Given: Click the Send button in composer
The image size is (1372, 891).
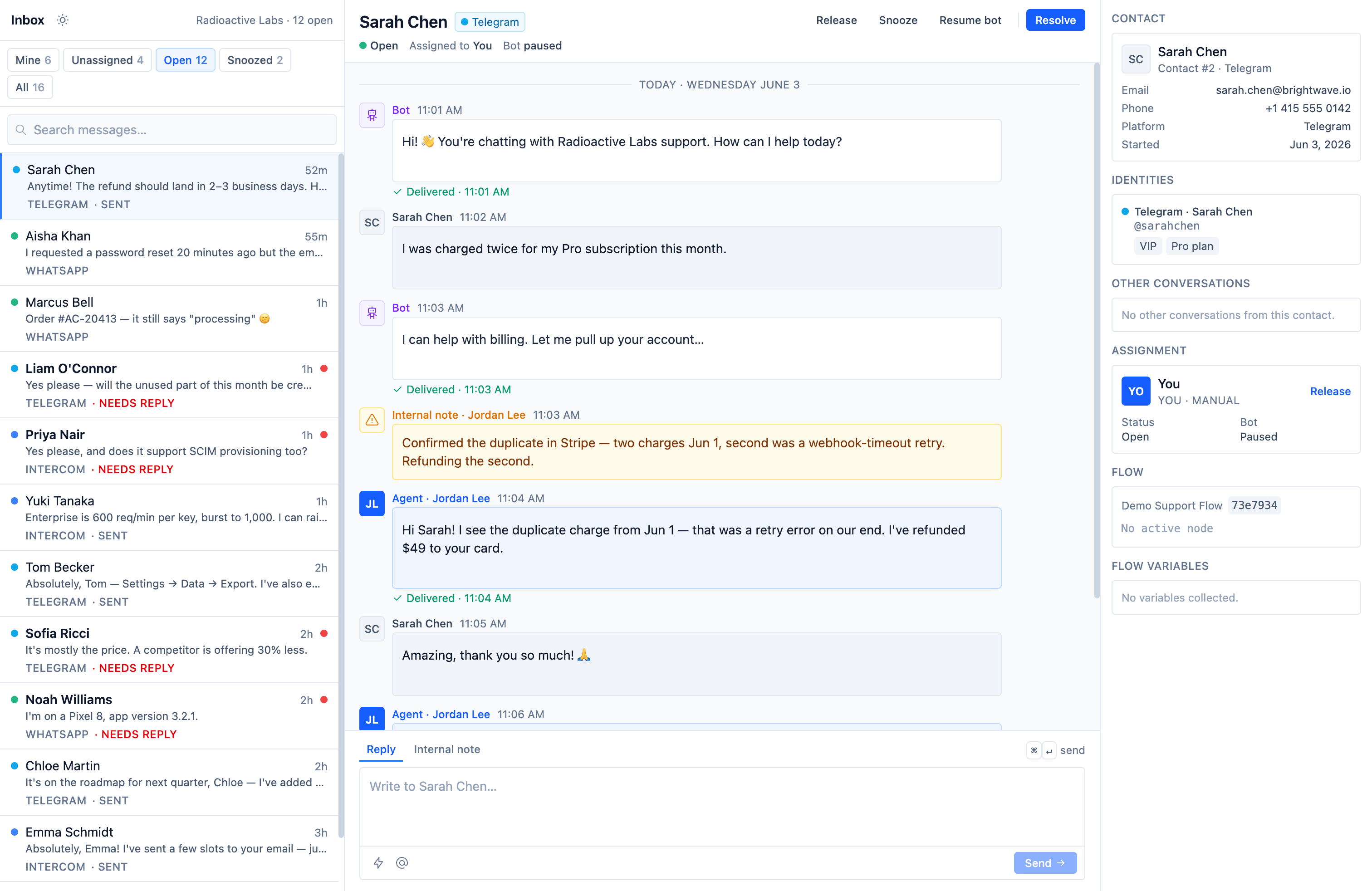Looking at the screenshot, I should click(1045, 863).
